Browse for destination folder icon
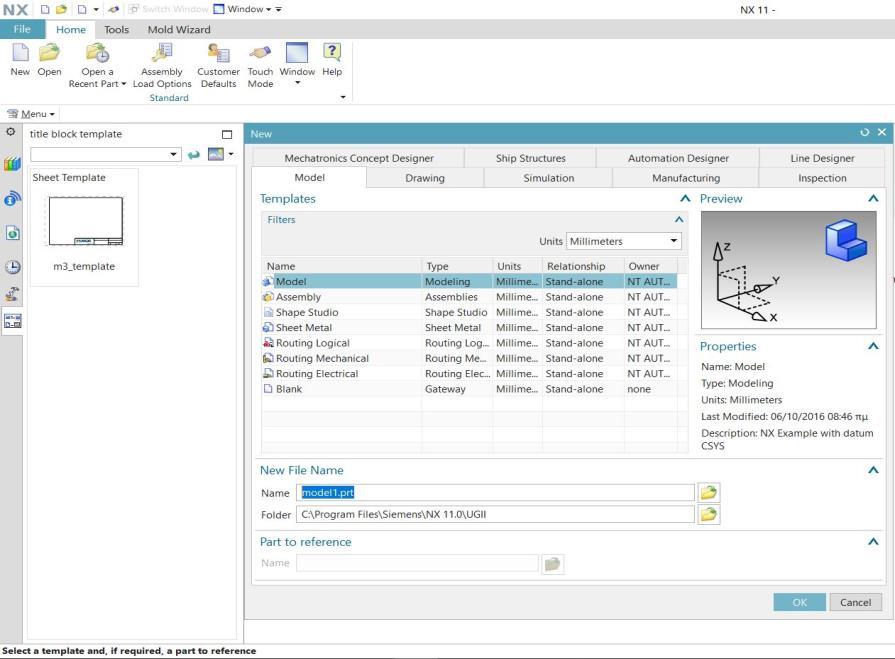 708,515
